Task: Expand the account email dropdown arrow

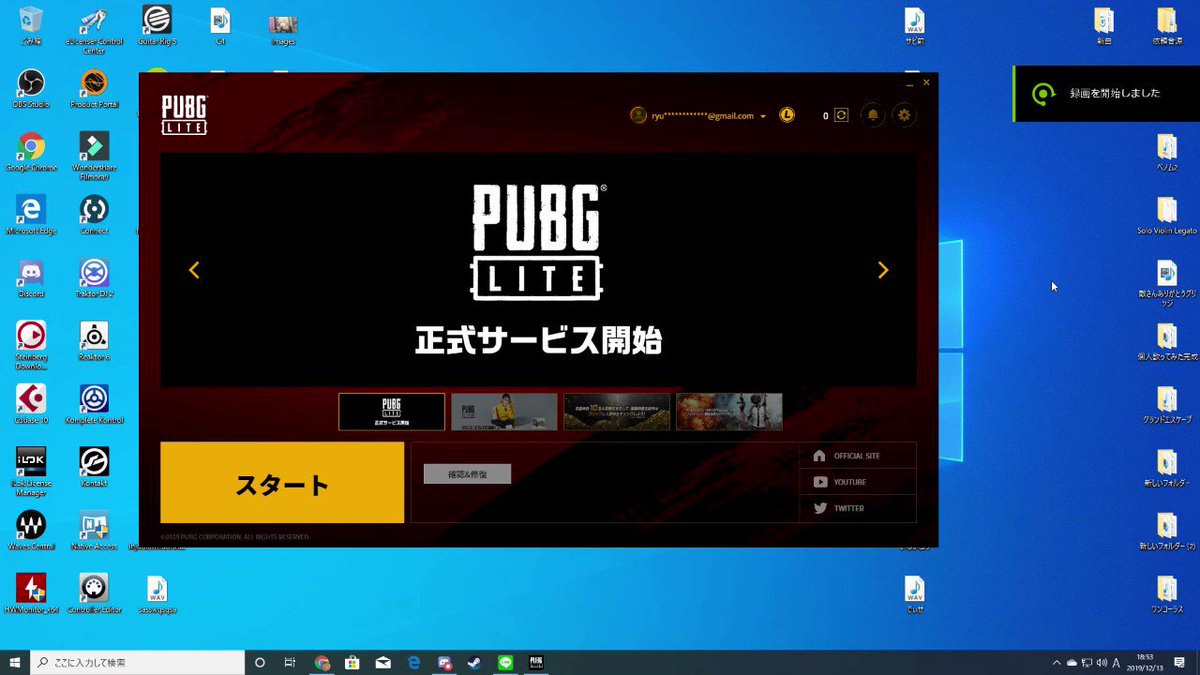Action: (x=763, y=116)
